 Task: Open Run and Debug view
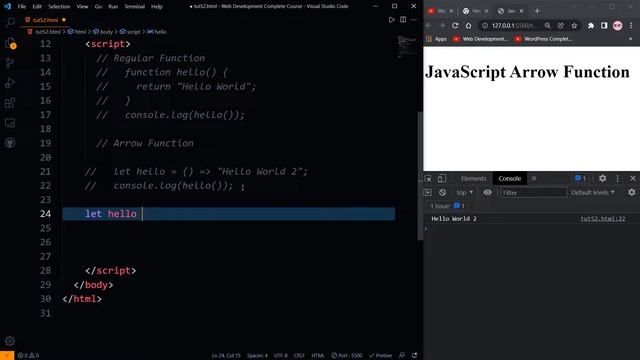tap(10, 83)
